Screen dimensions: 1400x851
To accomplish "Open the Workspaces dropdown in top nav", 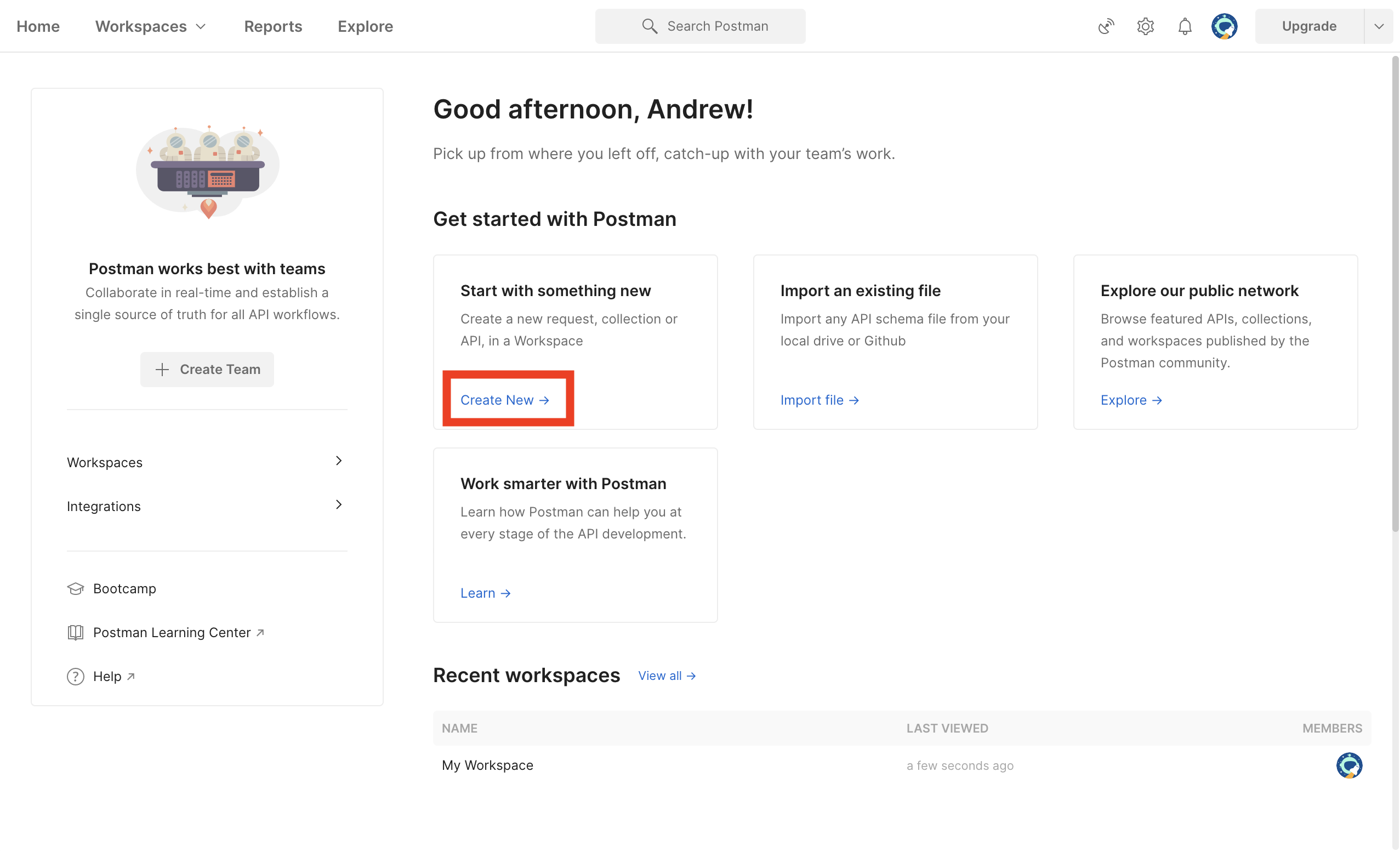I will tap(151, 26).
